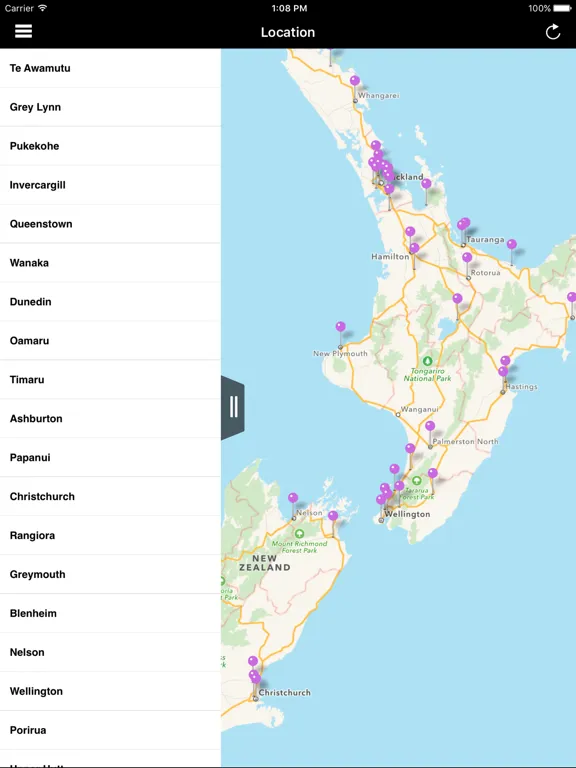
Task: Tap the refresh icon
Action: (x=553, y=32)
